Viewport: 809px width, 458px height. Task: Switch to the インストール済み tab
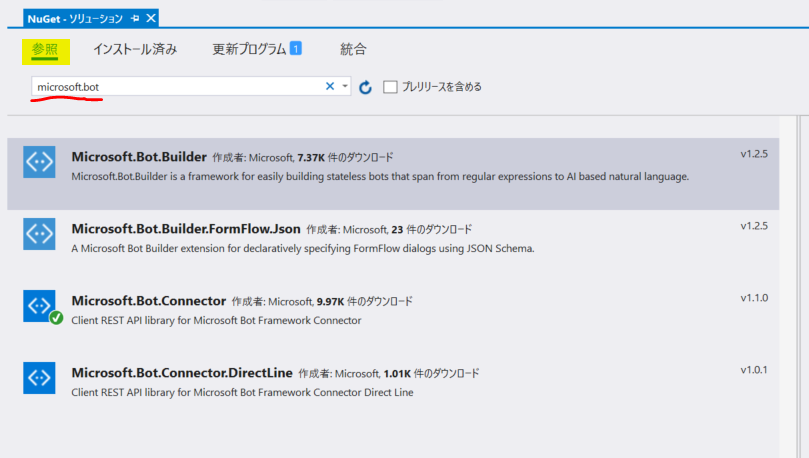click(x=135, y=50)
